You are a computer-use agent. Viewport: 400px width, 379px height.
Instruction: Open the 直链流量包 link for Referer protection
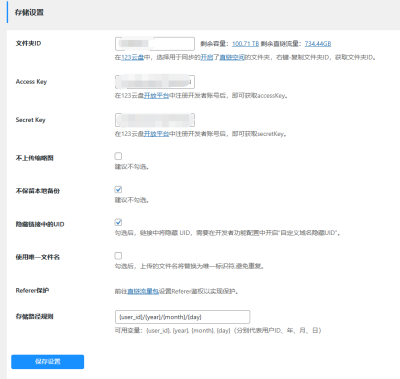point(143,291)
